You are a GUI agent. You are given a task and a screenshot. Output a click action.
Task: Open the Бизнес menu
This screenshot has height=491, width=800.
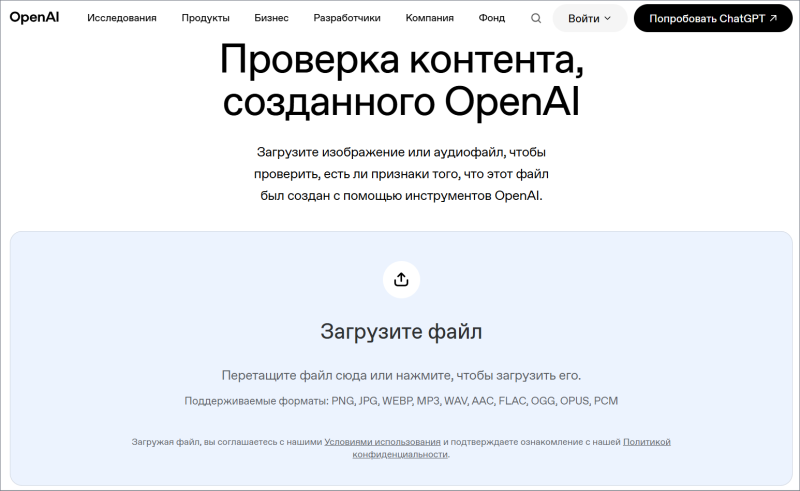click(x=271, y=18)
